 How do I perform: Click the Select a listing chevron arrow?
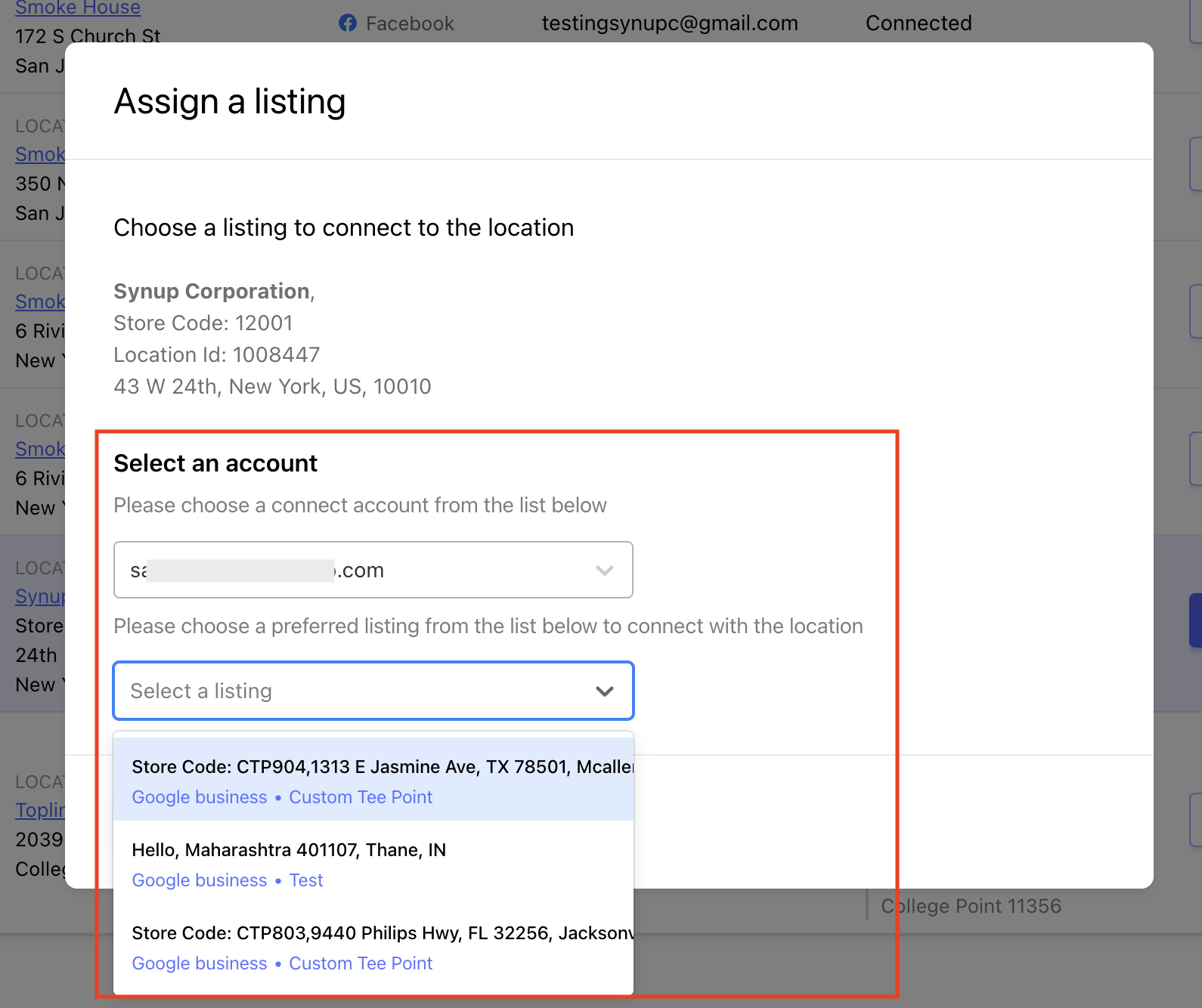pos(604,691)
